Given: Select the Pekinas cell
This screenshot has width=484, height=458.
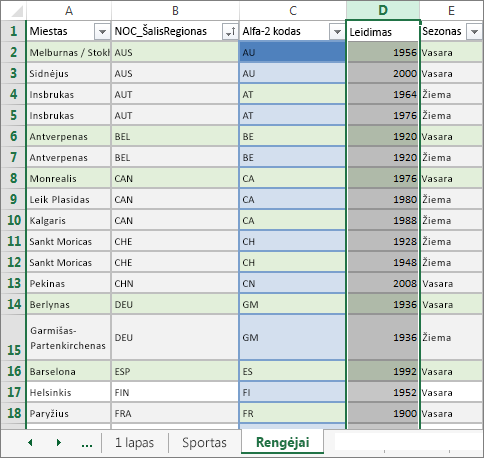Looking at the screenshot, I should (x=69, y=283).
